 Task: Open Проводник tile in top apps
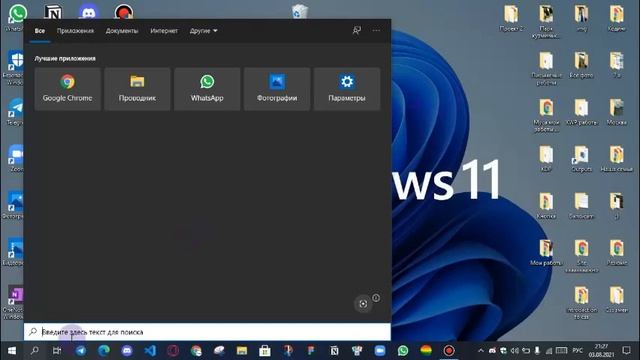(x=137, y=89)
